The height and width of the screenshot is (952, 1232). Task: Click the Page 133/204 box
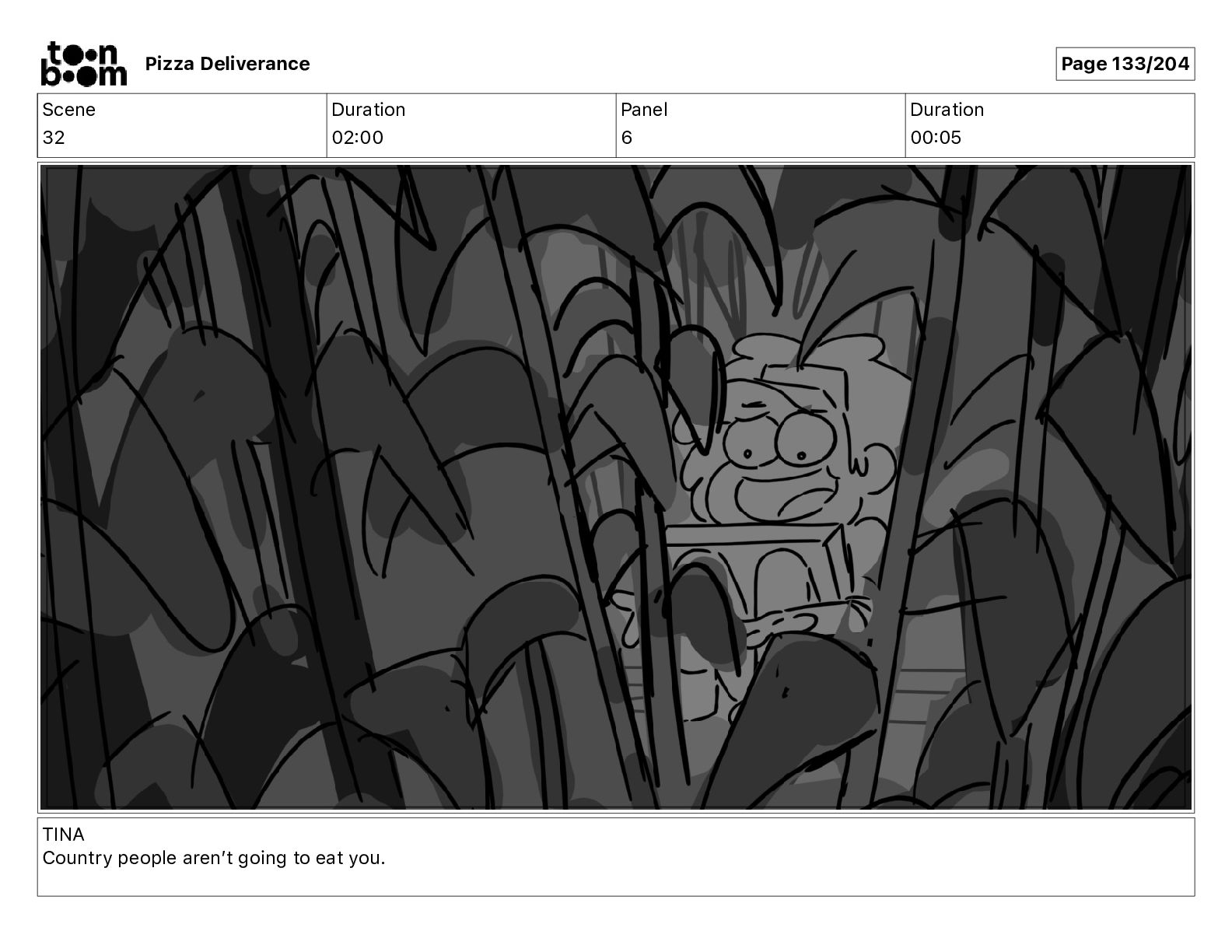(1125, 64)
